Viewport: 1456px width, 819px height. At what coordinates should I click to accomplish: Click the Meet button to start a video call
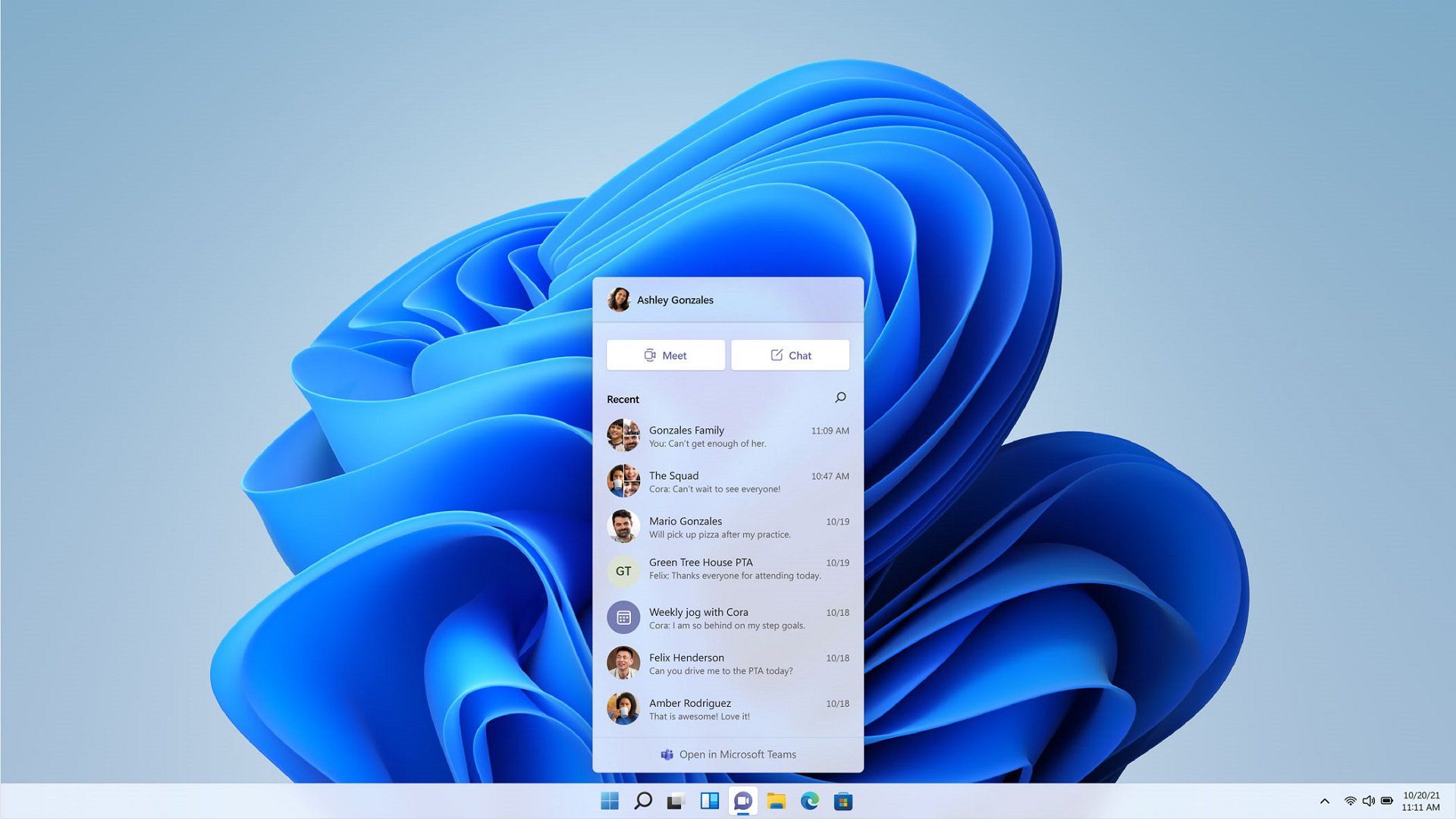point(665,355)
